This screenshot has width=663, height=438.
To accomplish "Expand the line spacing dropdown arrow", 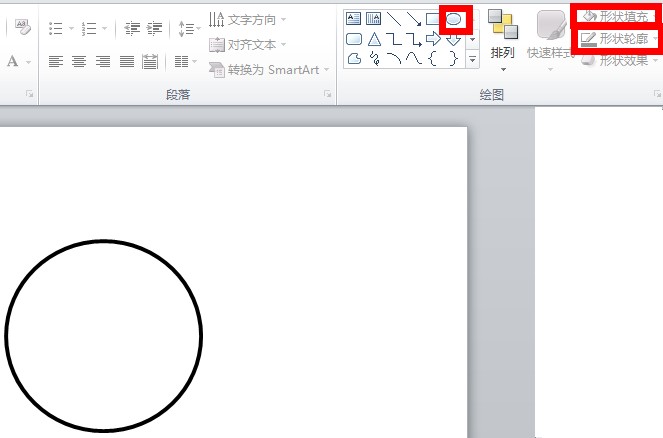I will pos(198,28).
